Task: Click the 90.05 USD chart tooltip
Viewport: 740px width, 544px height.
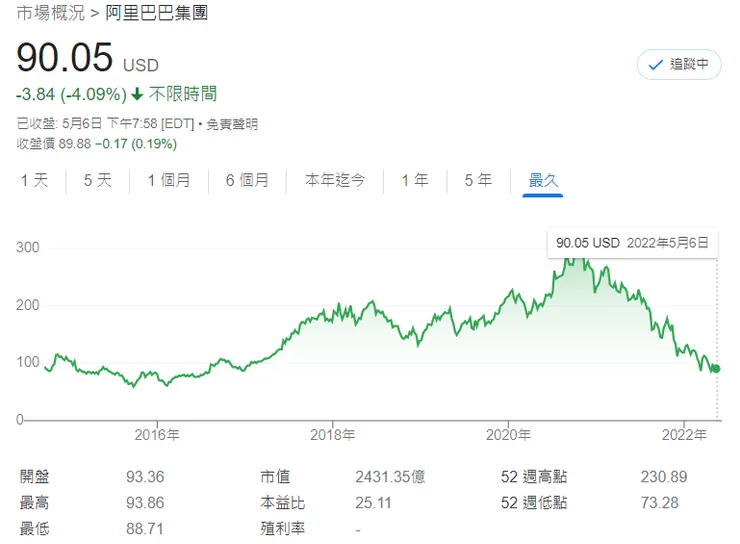Action: tap(632, 243)
